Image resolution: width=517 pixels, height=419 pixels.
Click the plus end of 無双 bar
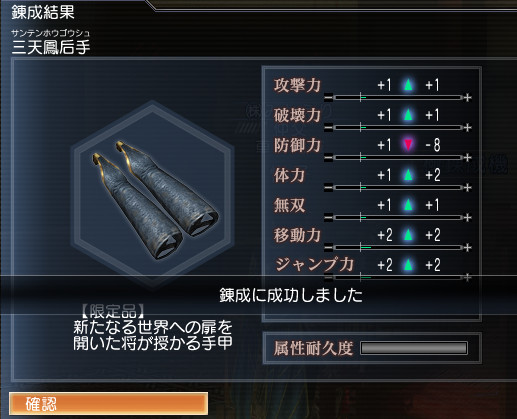point(468,218)
